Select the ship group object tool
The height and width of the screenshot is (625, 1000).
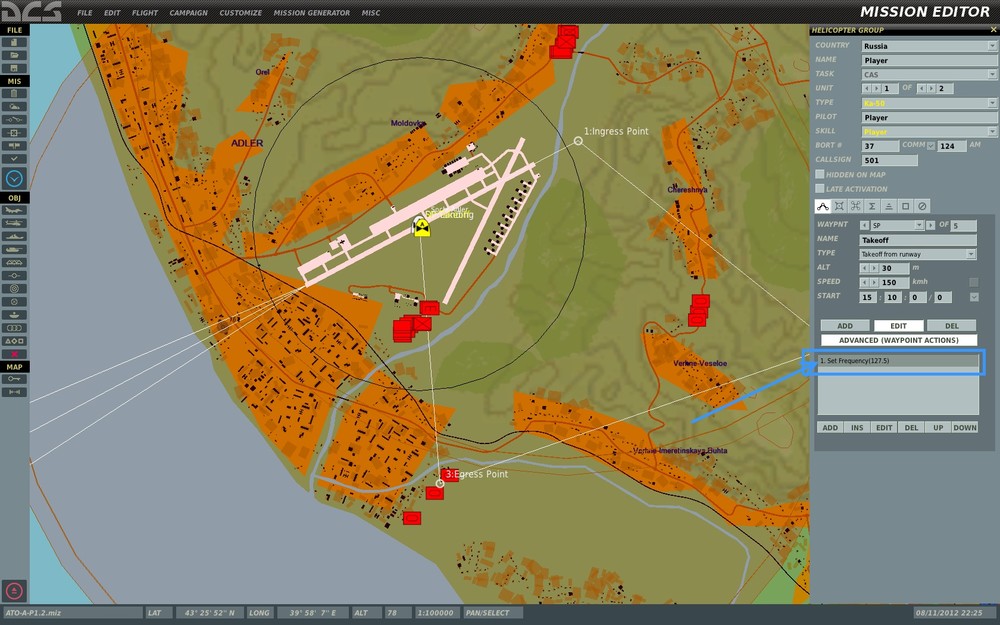pyautogui.click(x=14, y=237)
